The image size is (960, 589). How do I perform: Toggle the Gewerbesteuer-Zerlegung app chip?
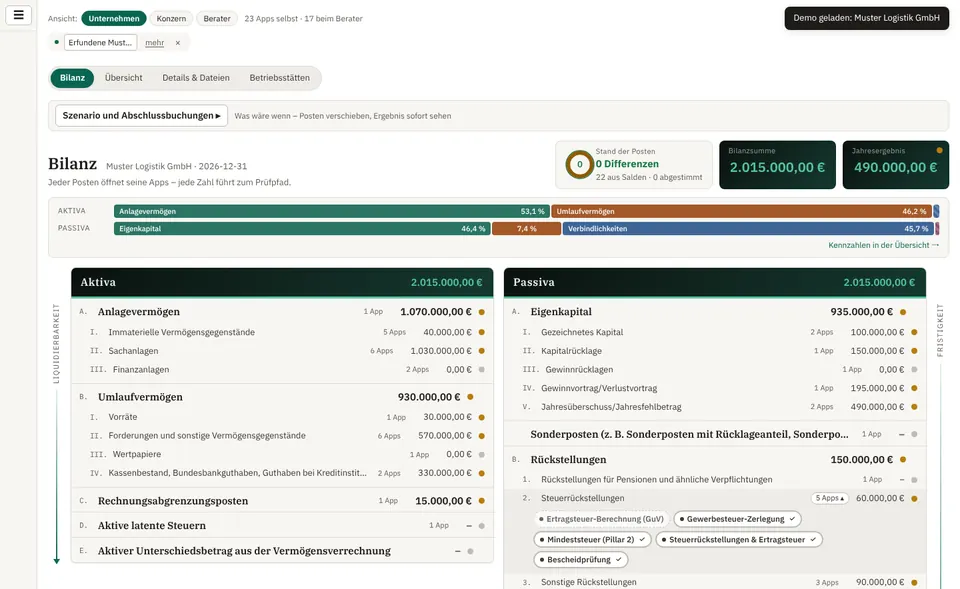point(737,519)
